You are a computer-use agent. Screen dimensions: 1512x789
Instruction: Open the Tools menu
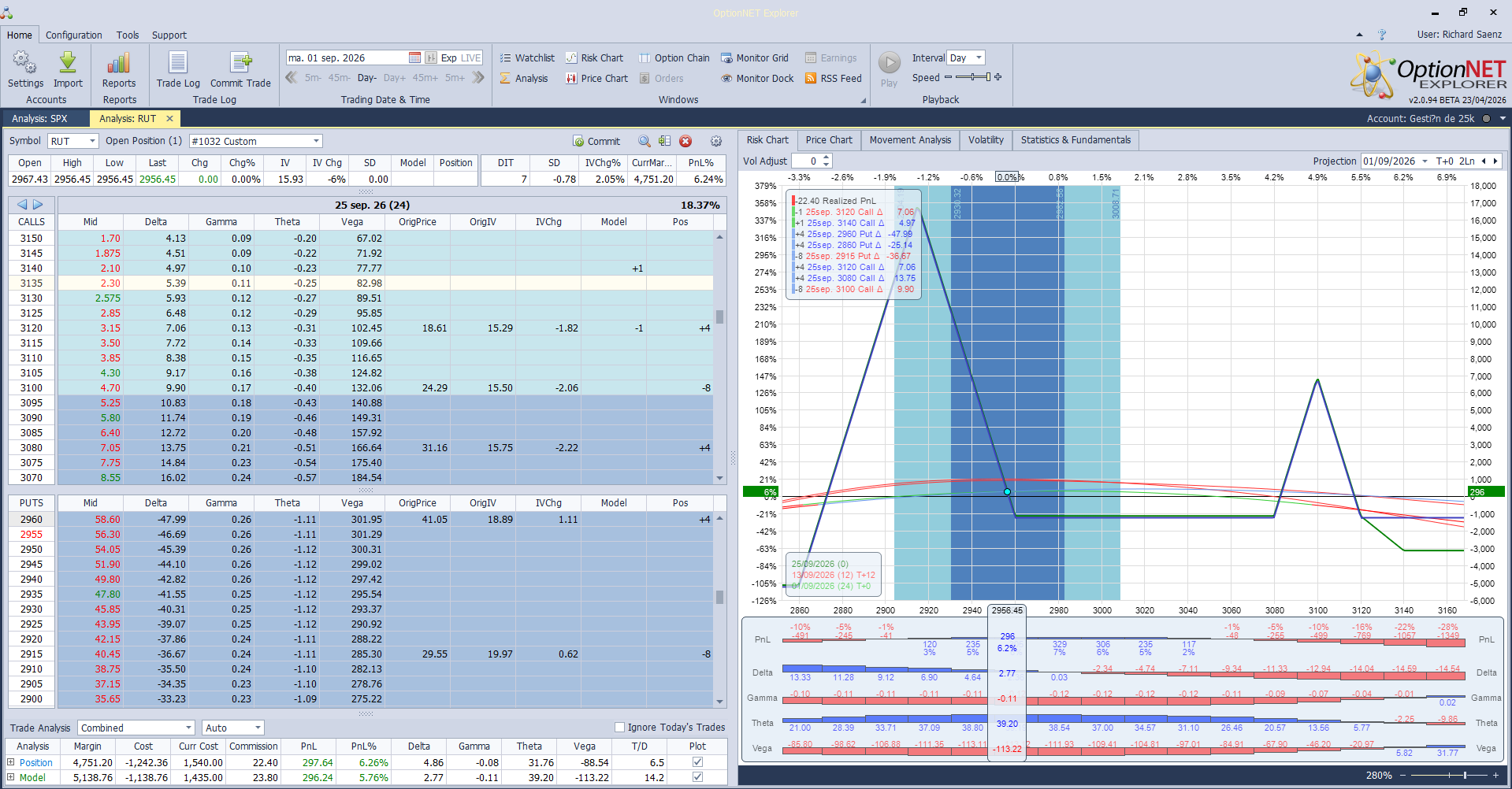pos(128,35)
